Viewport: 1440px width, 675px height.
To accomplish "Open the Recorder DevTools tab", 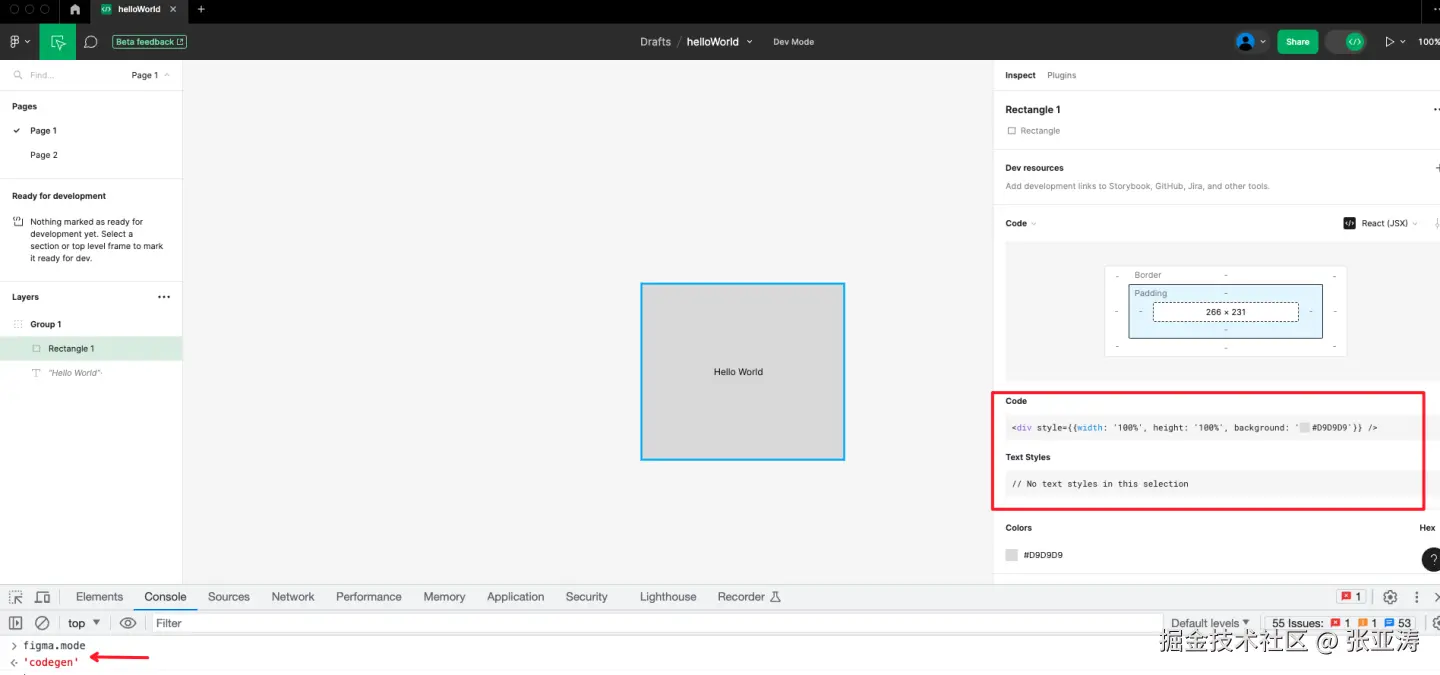I will click(x=749, y=597).
